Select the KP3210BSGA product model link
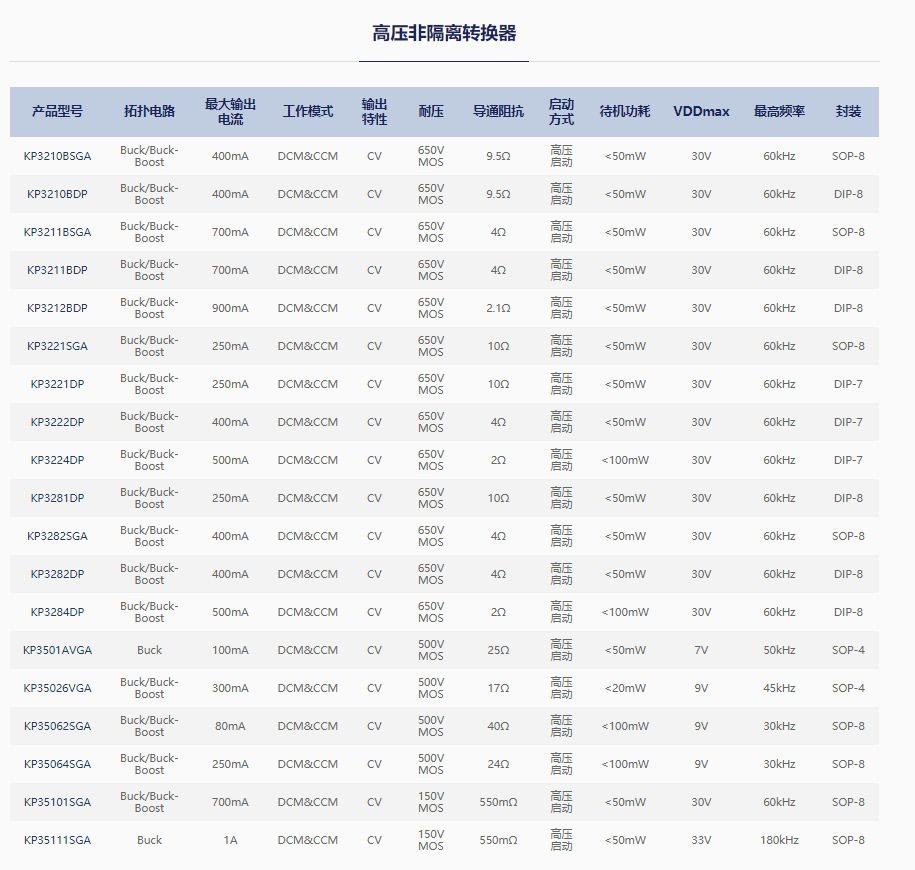The height and width of the screenshot is (870, 915). click(55, 156)
